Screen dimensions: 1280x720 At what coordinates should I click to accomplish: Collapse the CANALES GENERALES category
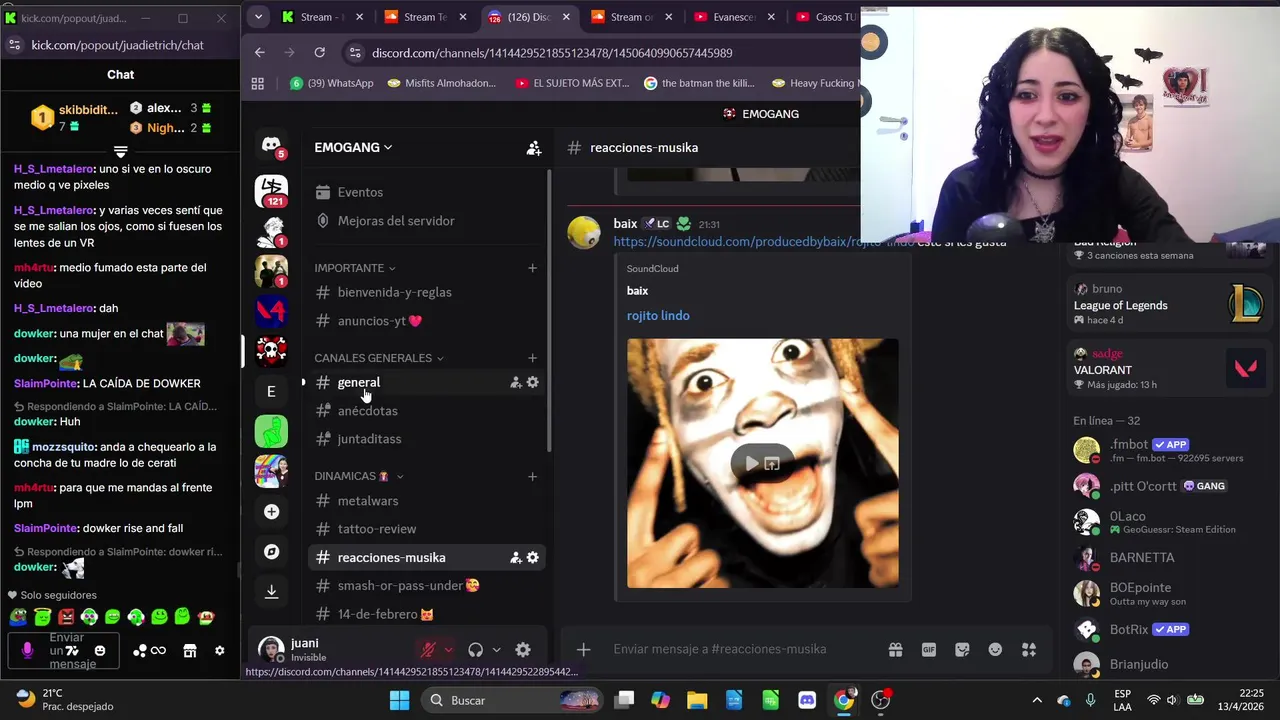(x=379, y=358)
